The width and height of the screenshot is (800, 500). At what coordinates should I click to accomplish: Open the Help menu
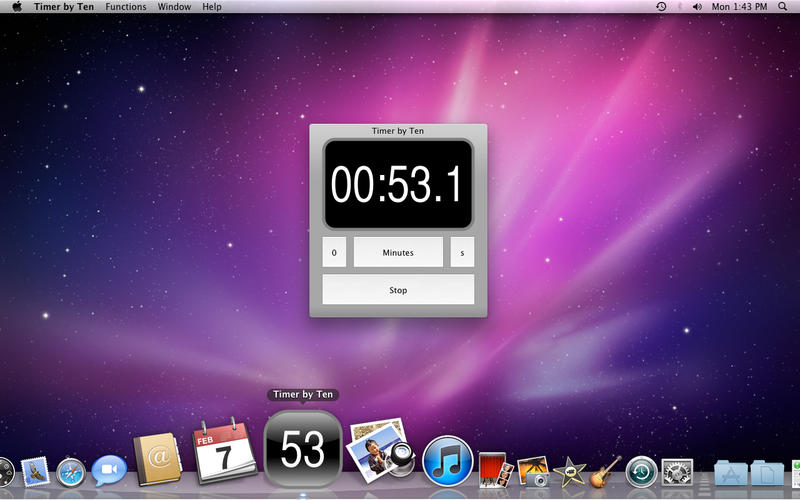(x=212, y=7)
